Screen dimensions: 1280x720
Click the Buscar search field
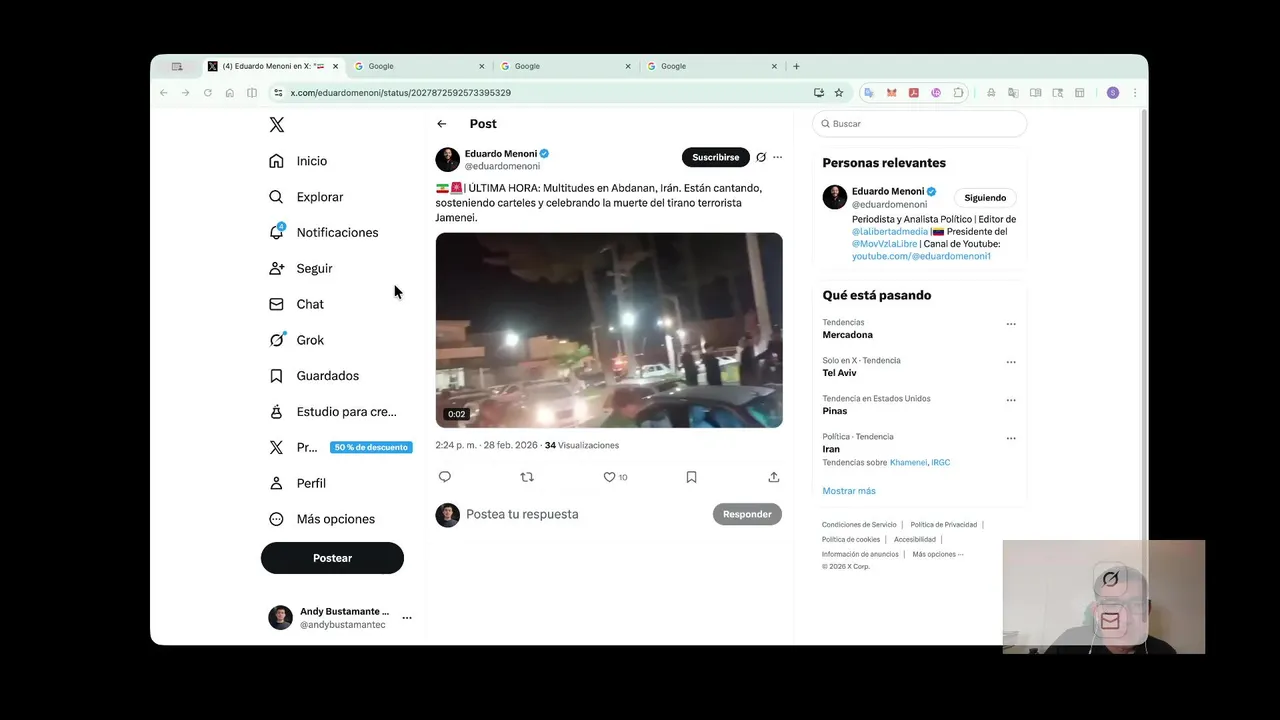[919, 124]
